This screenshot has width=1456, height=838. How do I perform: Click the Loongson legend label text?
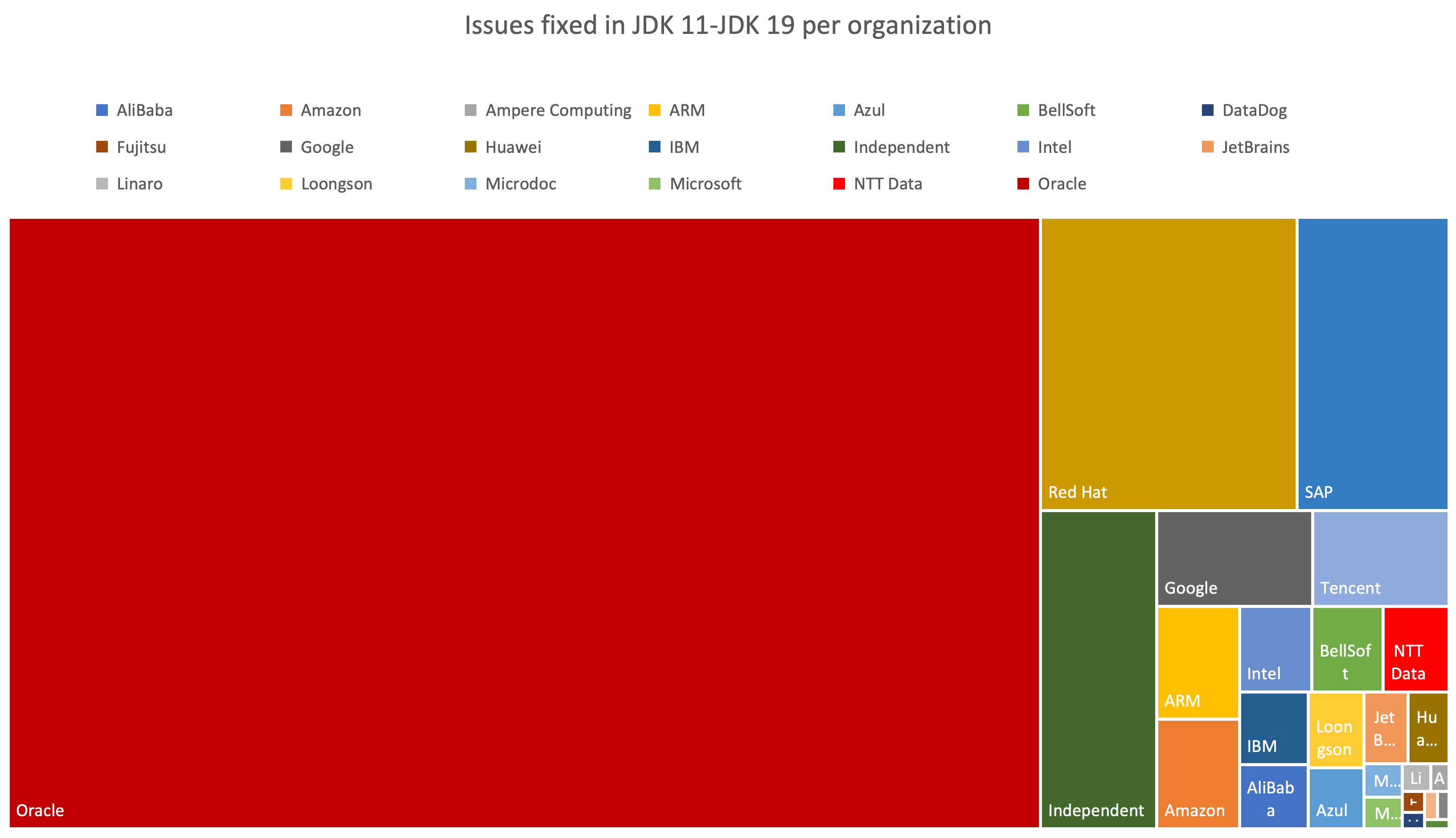coord(336,184)
